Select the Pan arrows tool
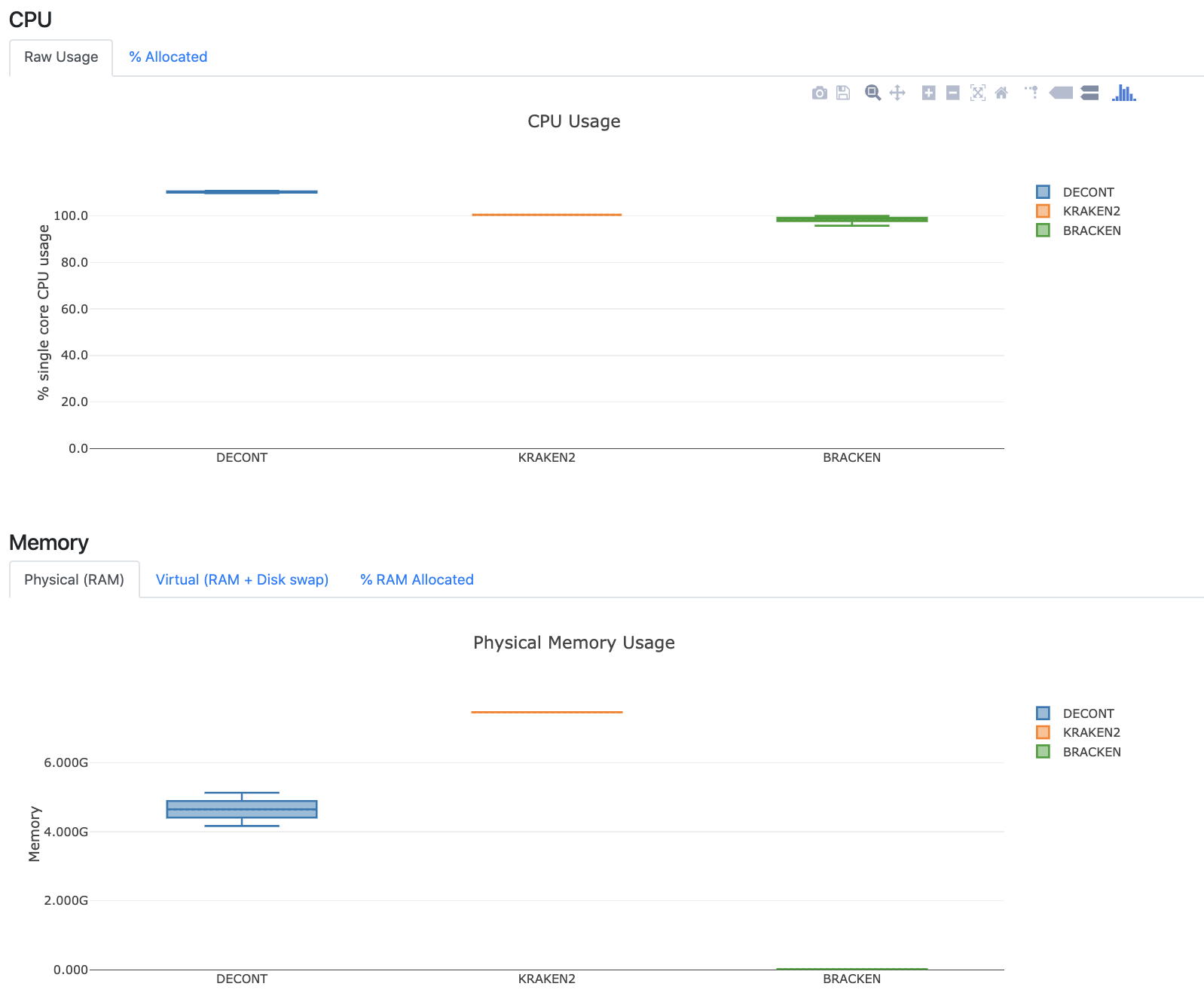1204x1008 pixels. 897,93
